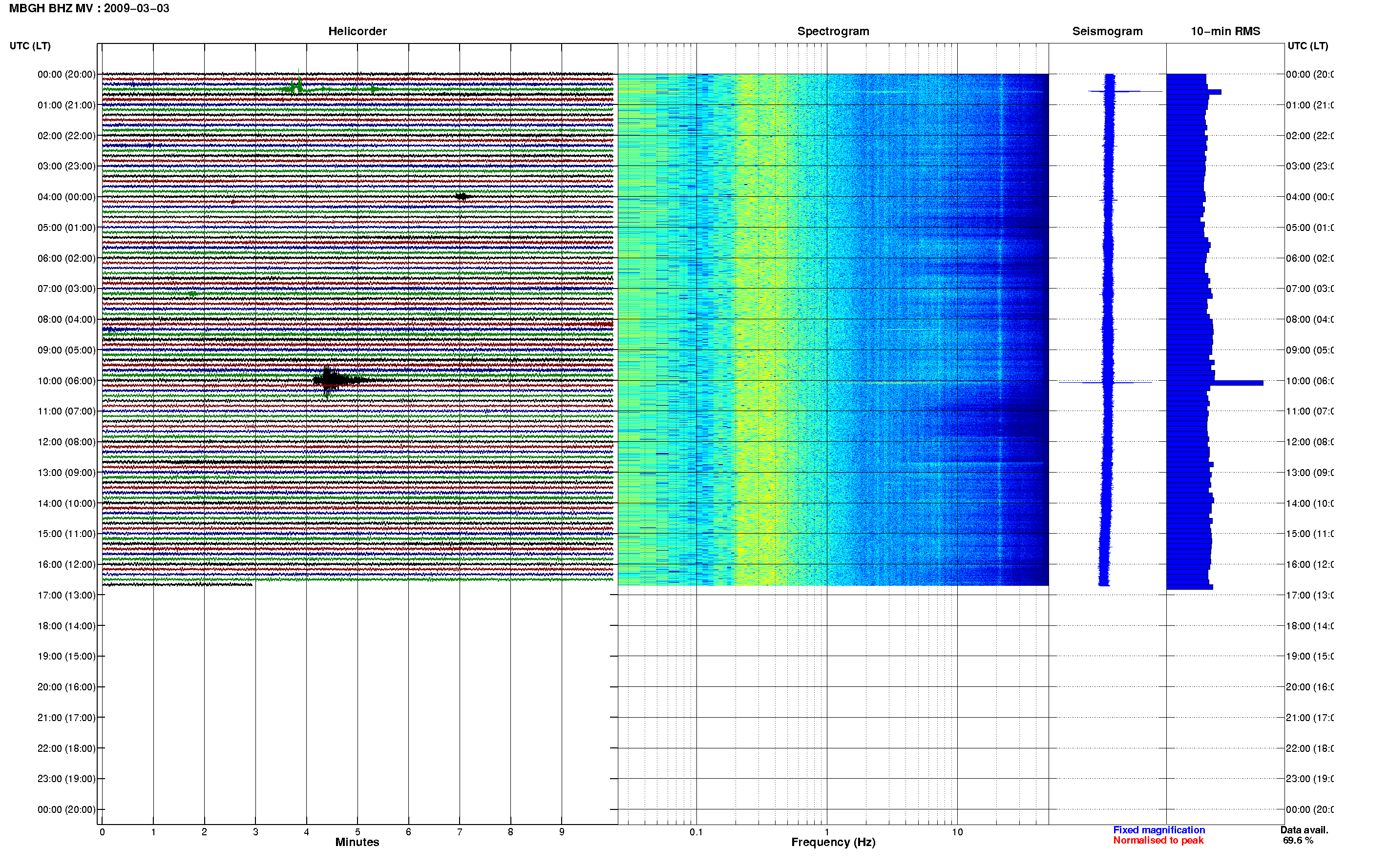Click the Minutes axis title
1389x868 pixels.
pyautogui.click(x=357, y=842)
